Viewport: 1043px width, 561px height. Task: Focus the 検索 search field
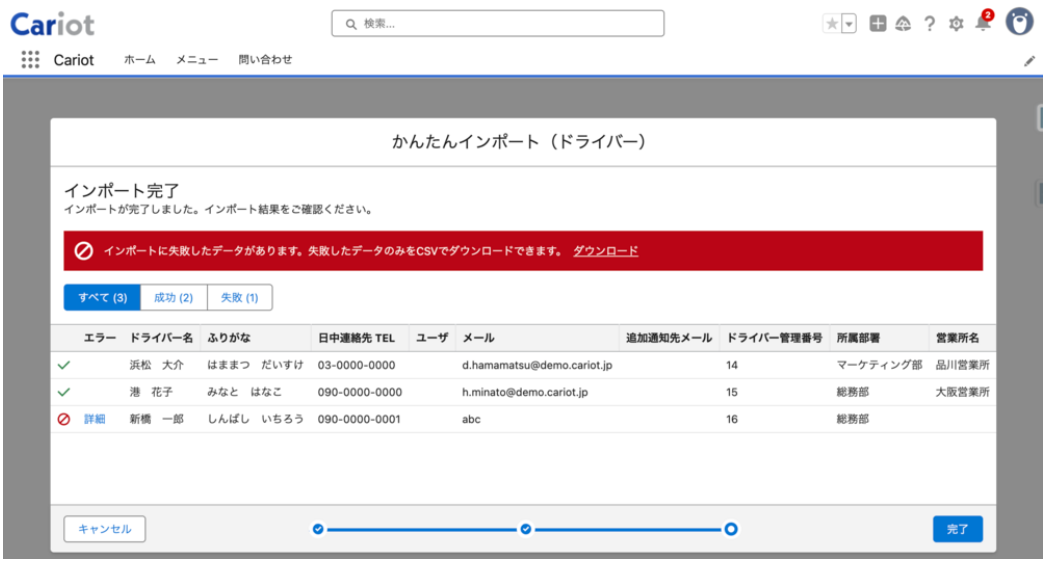498,23
